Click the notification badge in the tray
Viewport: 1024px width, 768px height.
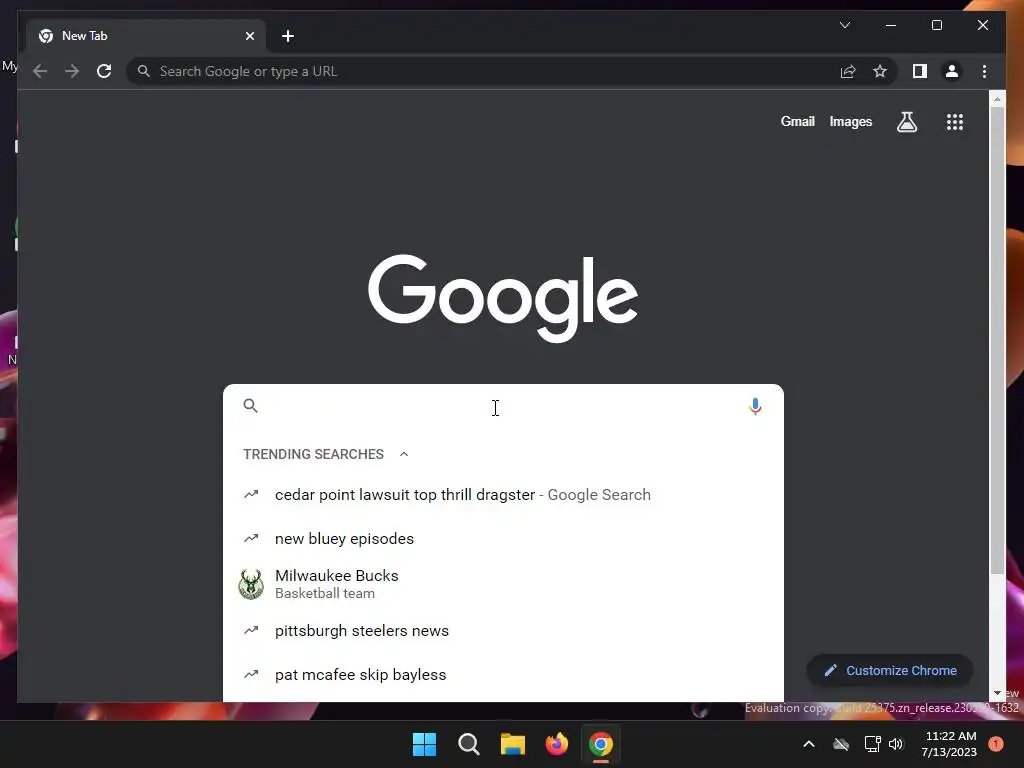(x=996, y=744)
